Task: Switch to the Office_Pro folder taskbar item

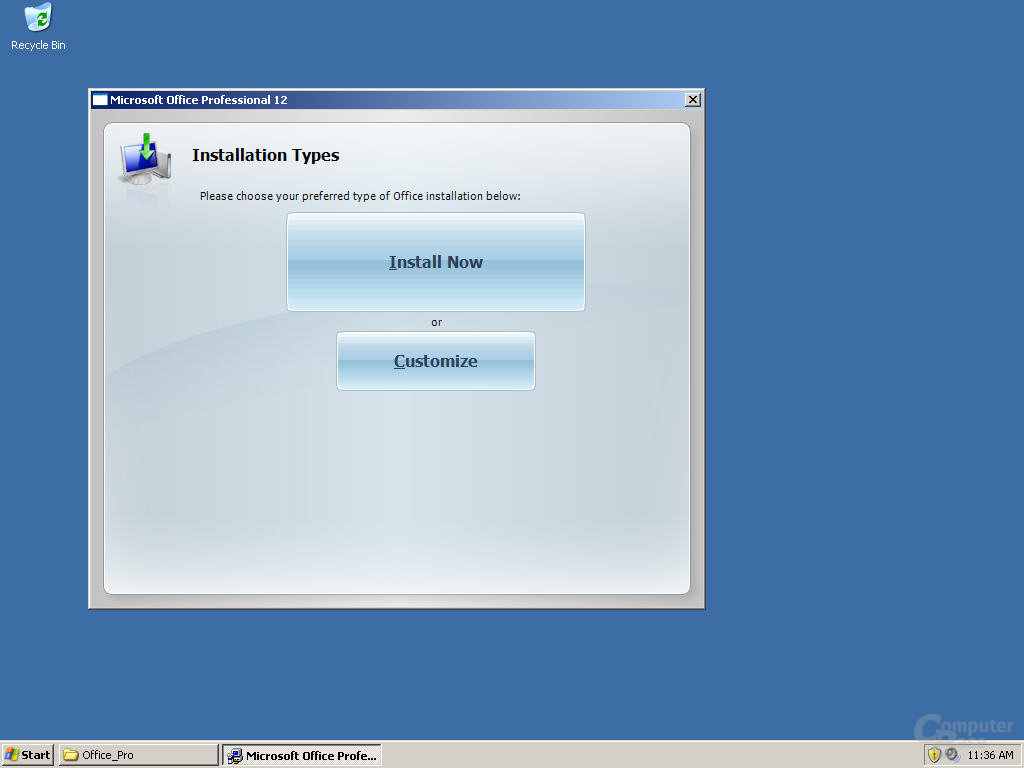Action: tap(139, 755)
